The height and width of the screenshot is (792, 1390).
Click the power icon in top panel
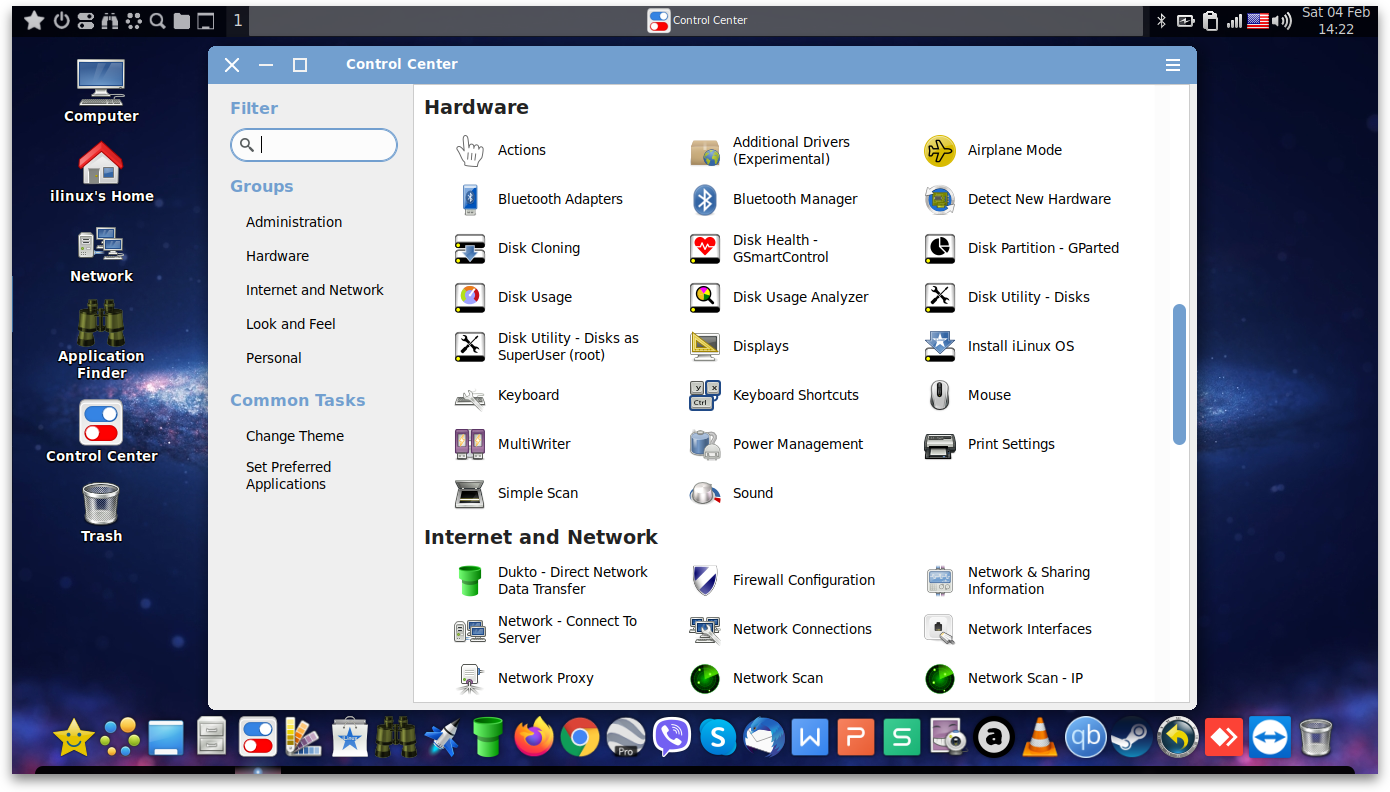[x=61, y=20]
